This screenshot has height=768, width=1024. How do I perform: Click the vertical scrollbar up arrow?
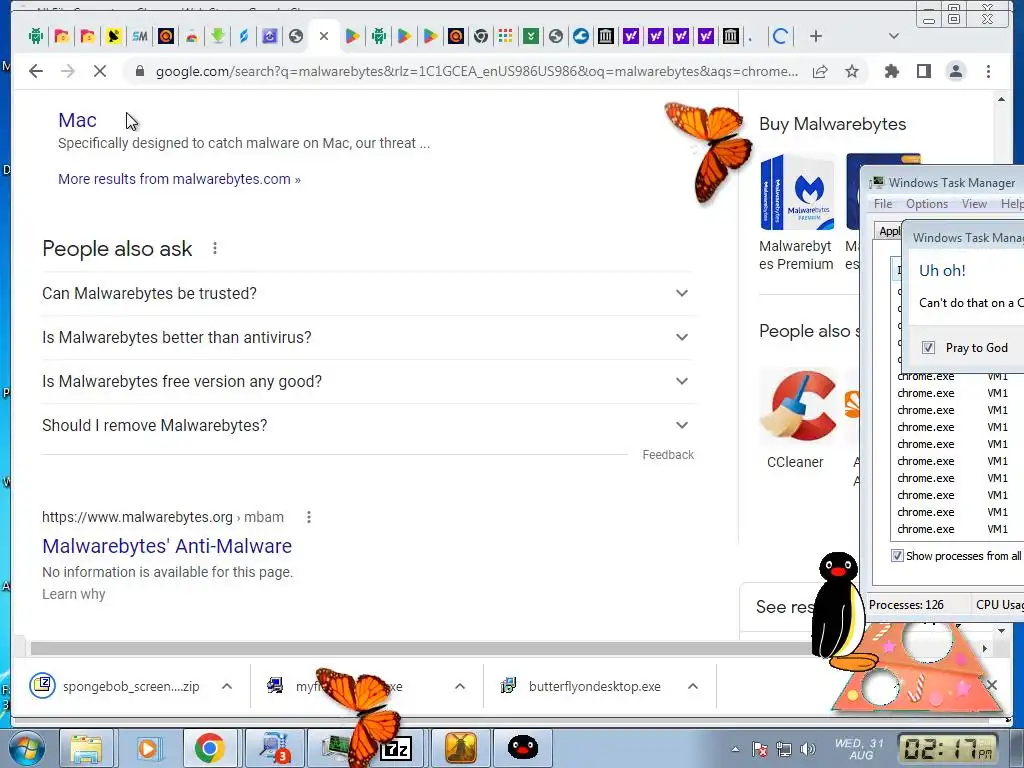(1001, 99)
